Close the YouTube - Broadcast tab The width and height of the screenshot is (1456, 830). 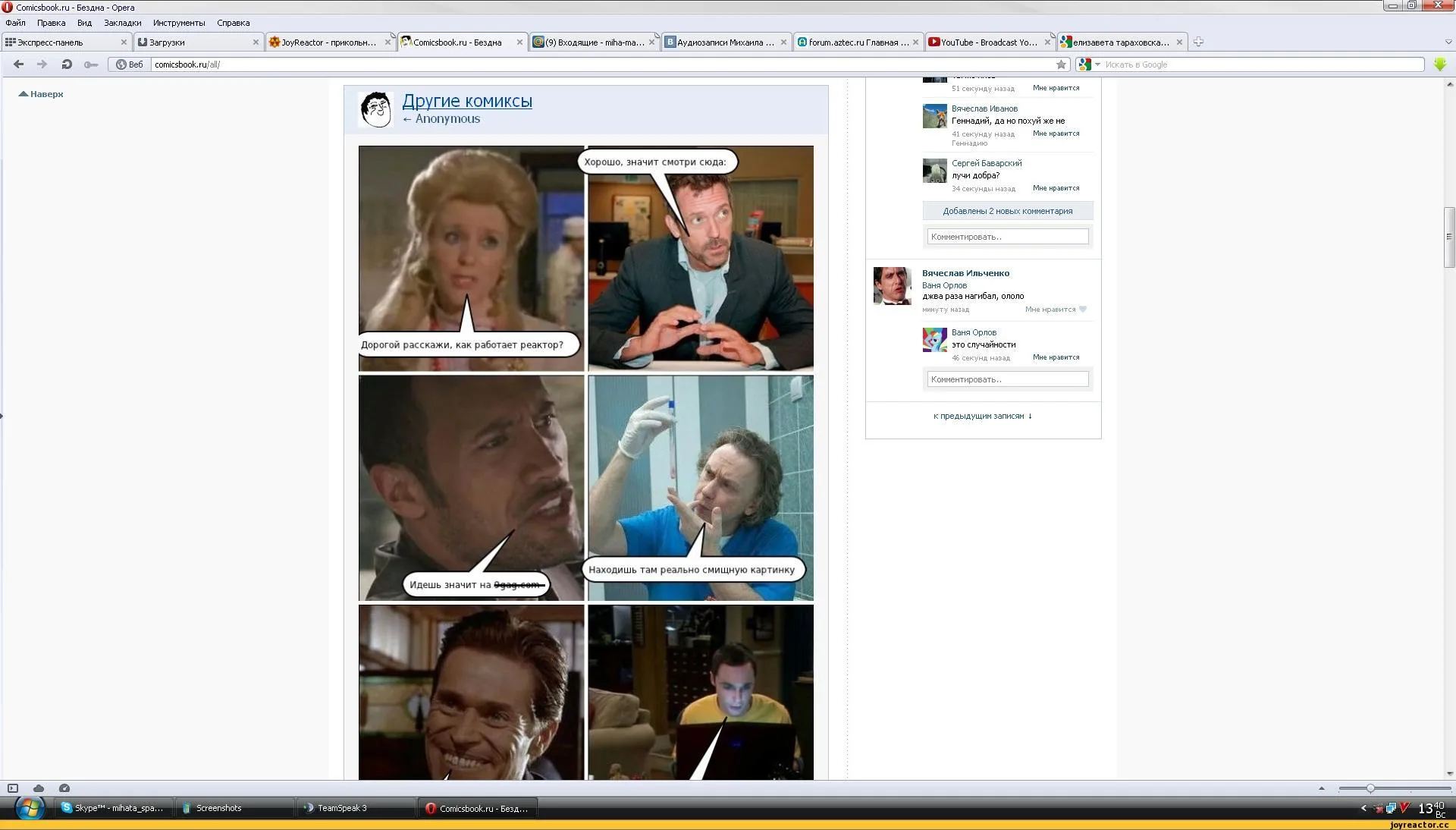[x=1047, y=42]
